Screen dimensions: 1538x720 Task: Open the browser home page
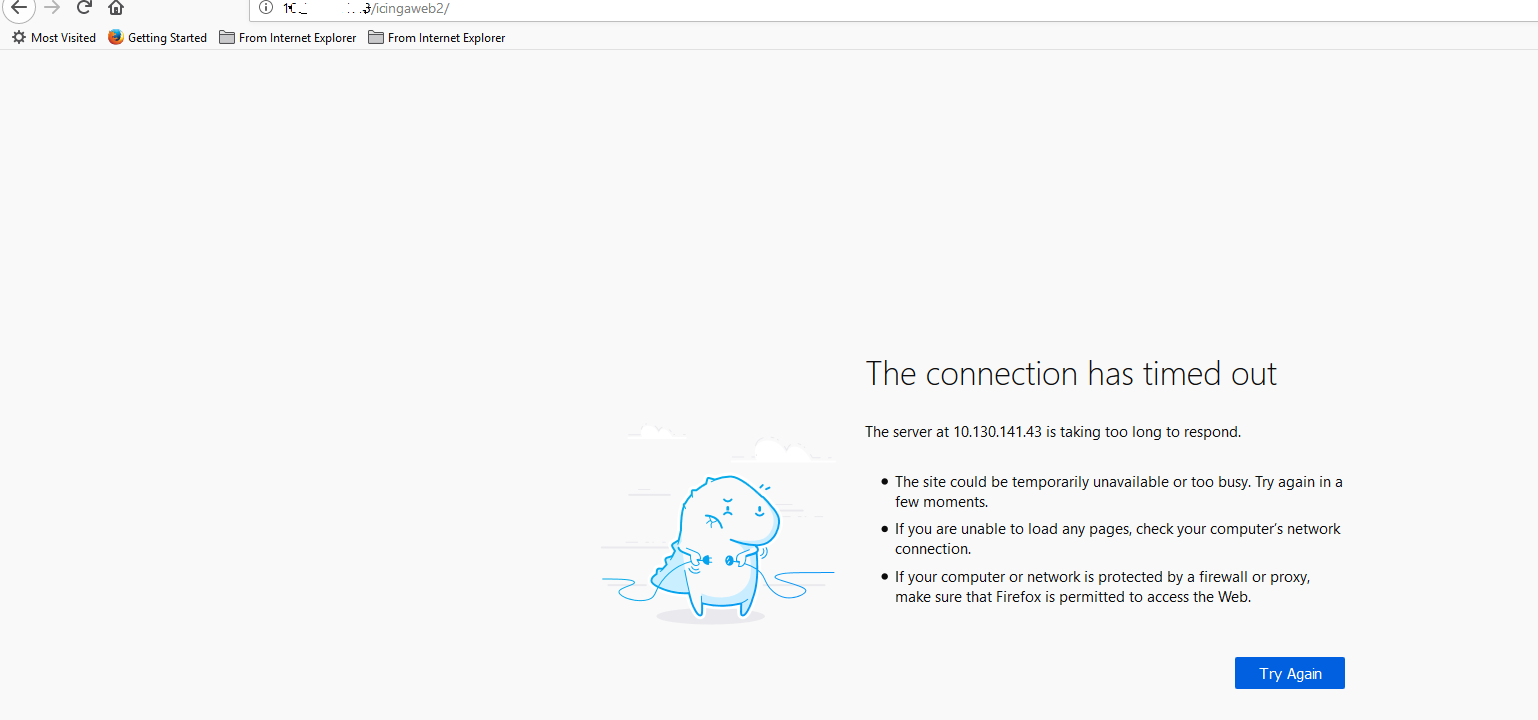[x=116, y=8]
